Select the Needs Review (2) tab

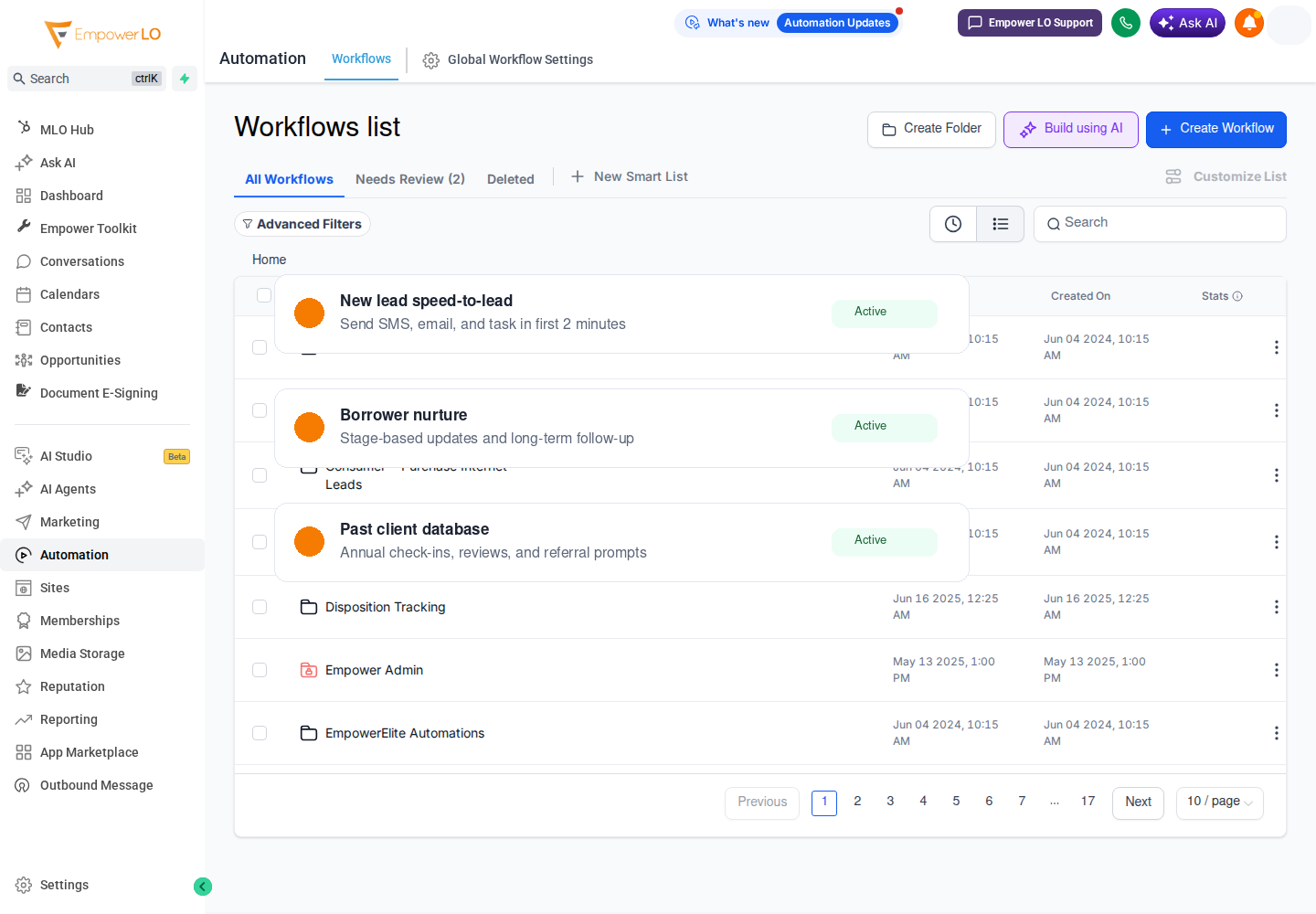(x=410, y=179)
